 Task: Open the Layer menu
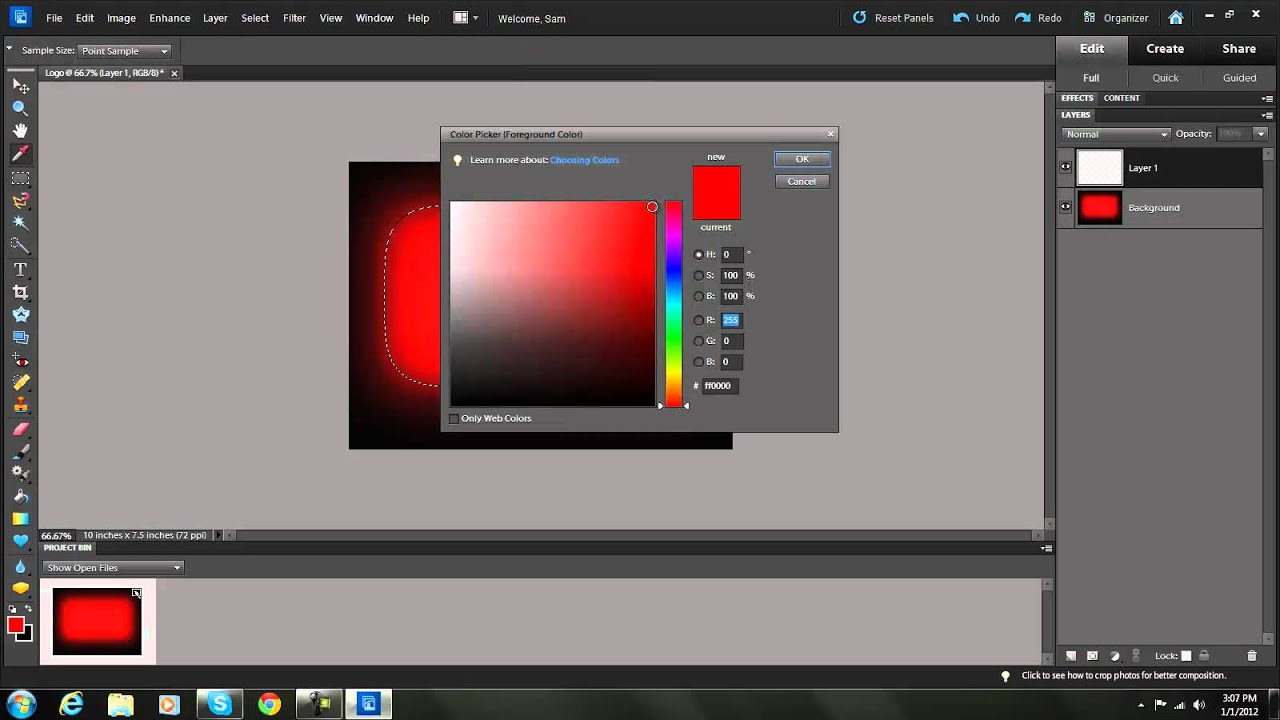coord(215,18)
